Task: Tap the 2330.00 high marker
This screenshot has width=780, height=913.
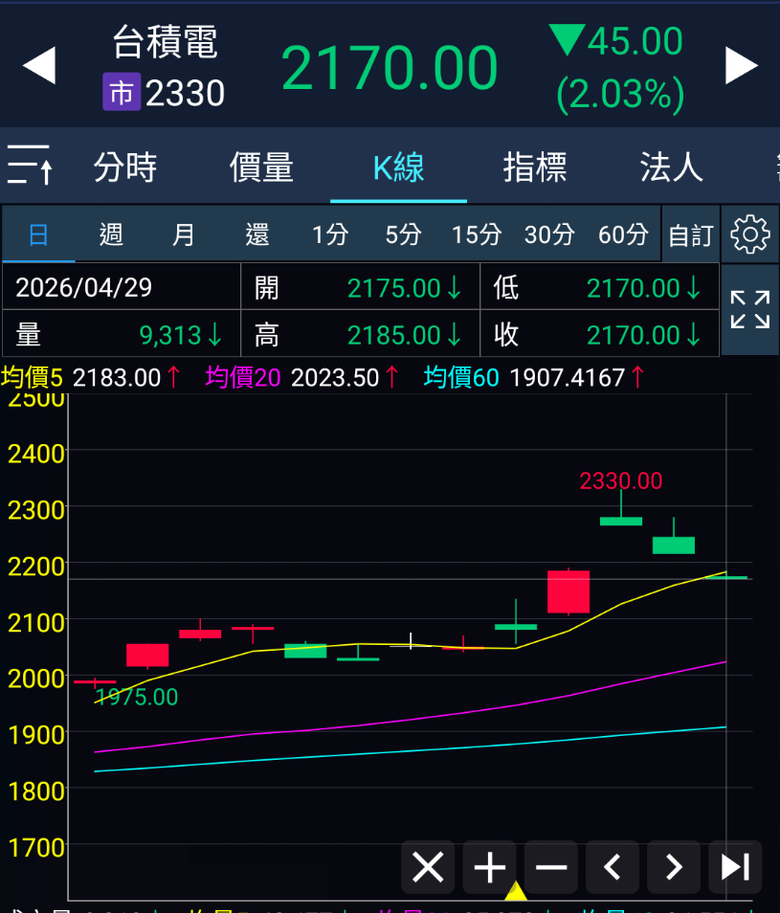Action: (621, 481)
